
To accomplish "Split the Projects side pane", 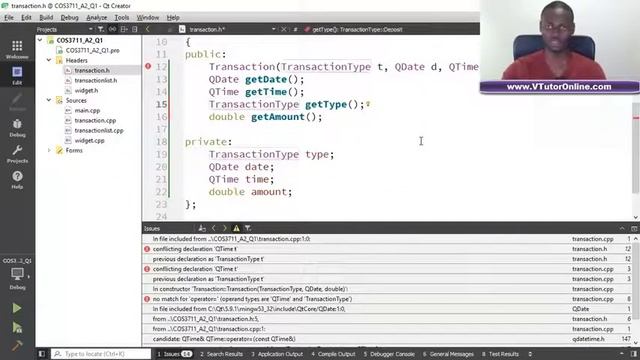I will point(124,29).
